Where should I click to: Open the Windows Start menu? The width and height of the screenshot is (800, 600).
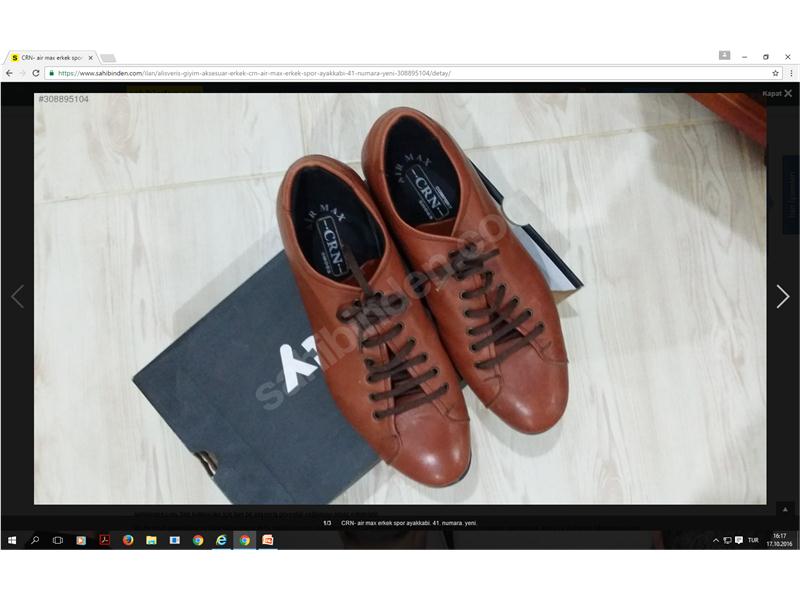(11, 540)
